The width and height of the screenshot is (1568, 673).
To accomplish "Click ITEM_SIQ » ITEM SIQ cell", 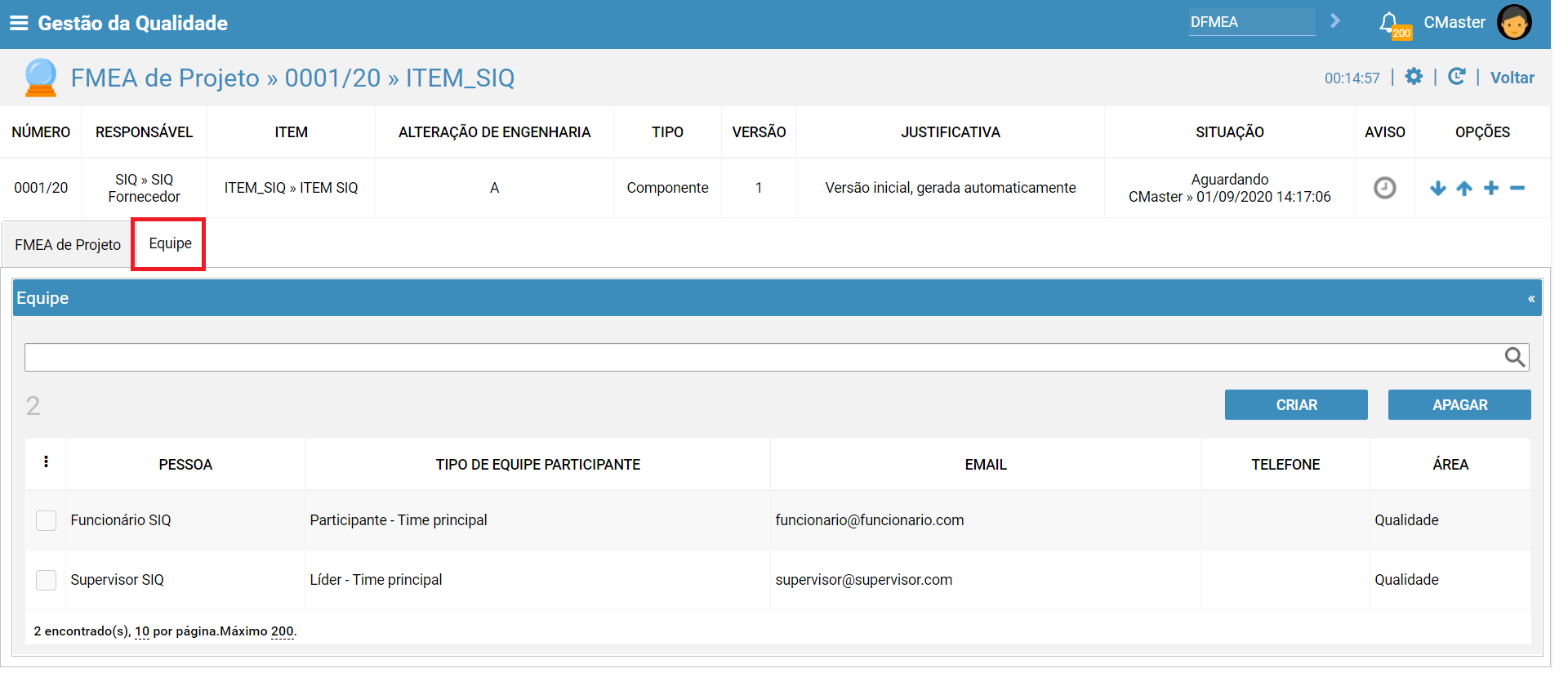I will click(x=291, y=188).
